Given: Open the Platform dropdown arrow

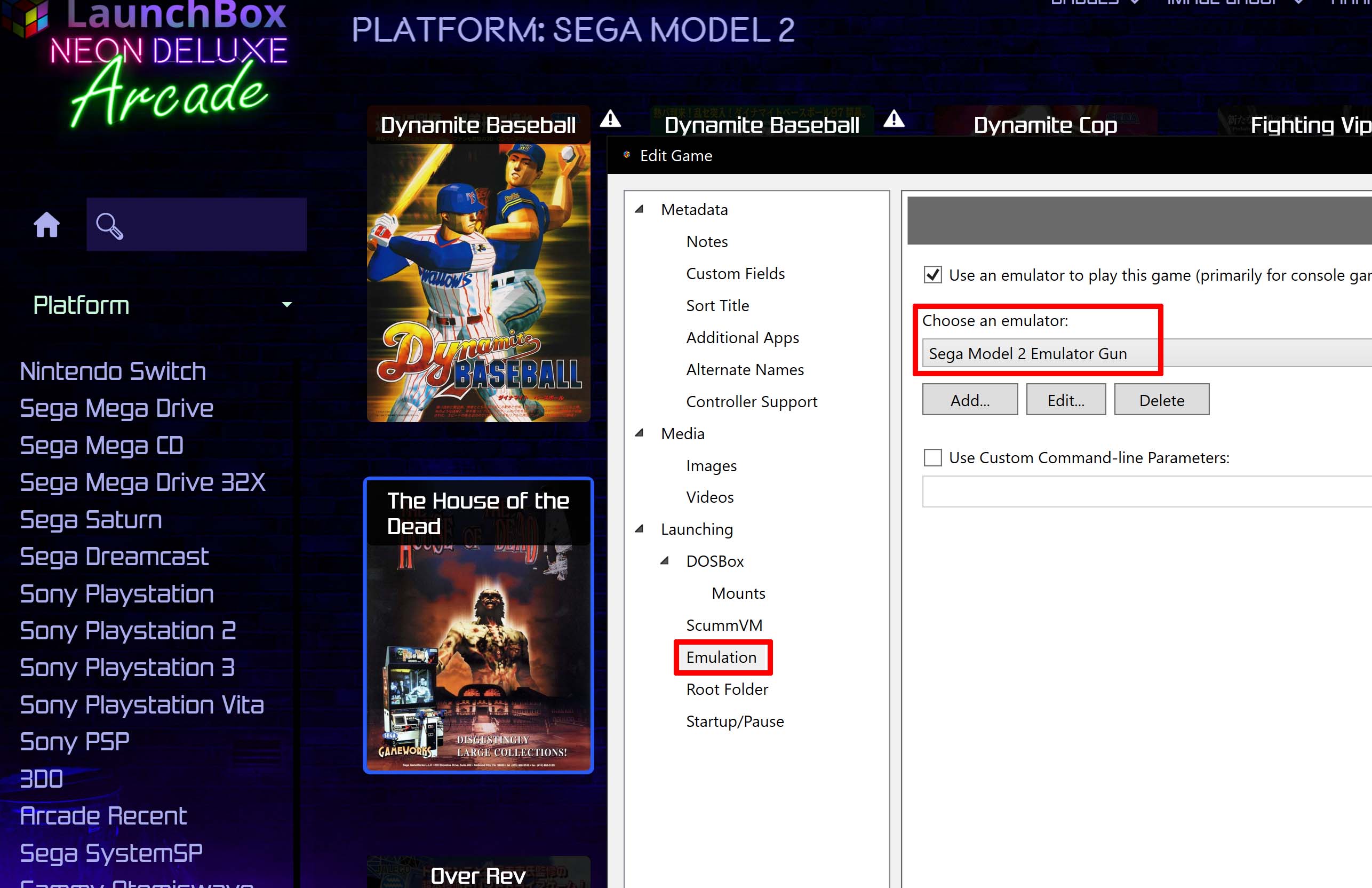Looking at the screenshot, I should [286, 305].
